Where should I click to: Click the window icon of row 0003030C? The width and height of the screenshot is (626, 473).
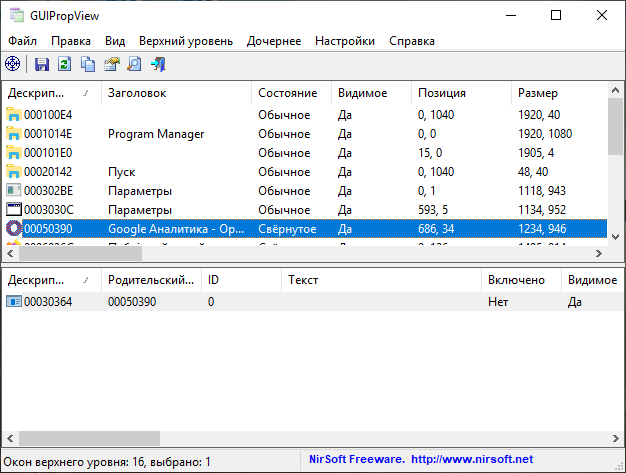(x=14, y=210)
